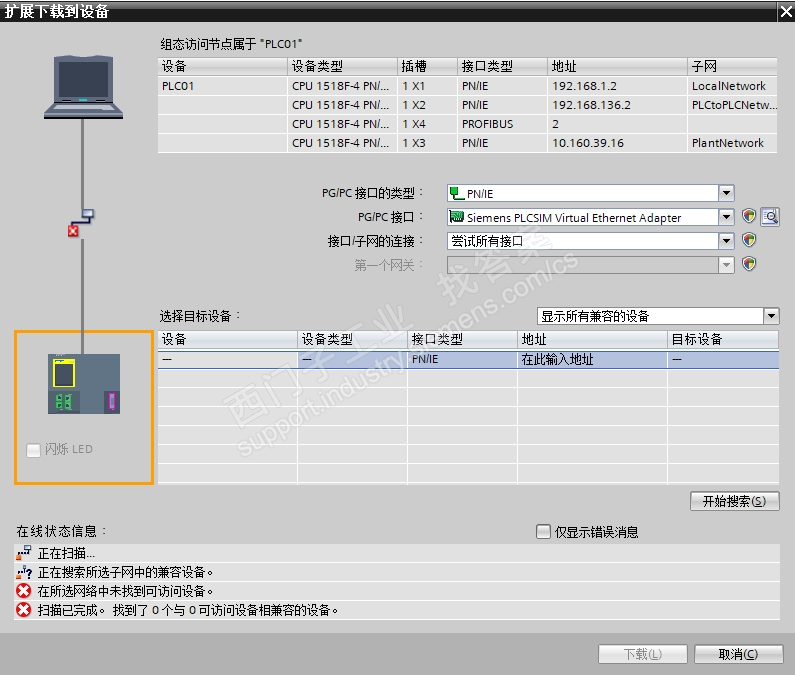795x675 pixels.
Task: Select the PLC target device graphic
Action: 84,384
